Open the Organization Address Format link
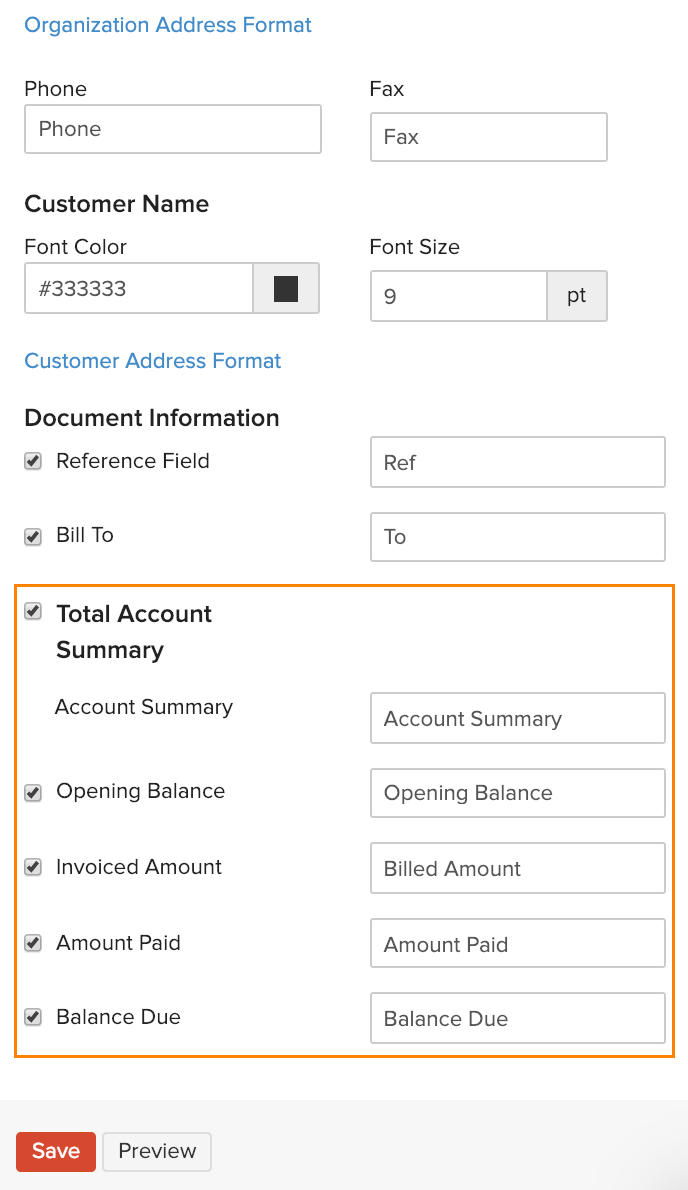The height and width of the screenshot is (1190, 688). click(168, 25)
